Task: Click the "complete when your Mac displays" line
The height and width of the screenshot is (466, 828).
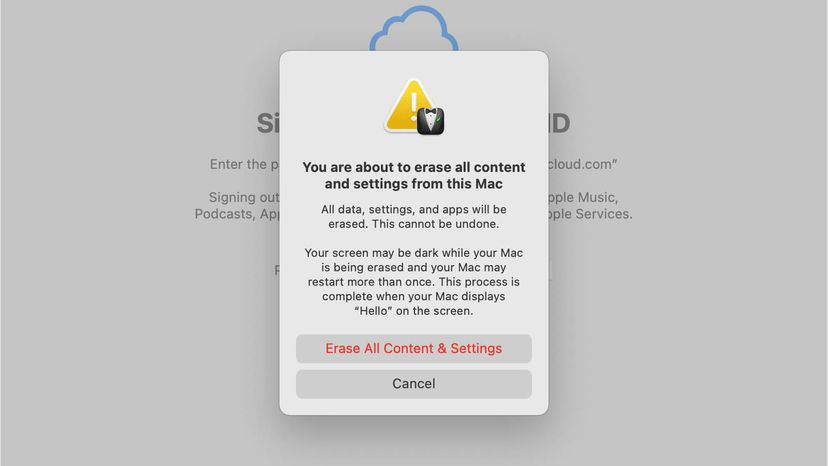Action: pos(413,296)
